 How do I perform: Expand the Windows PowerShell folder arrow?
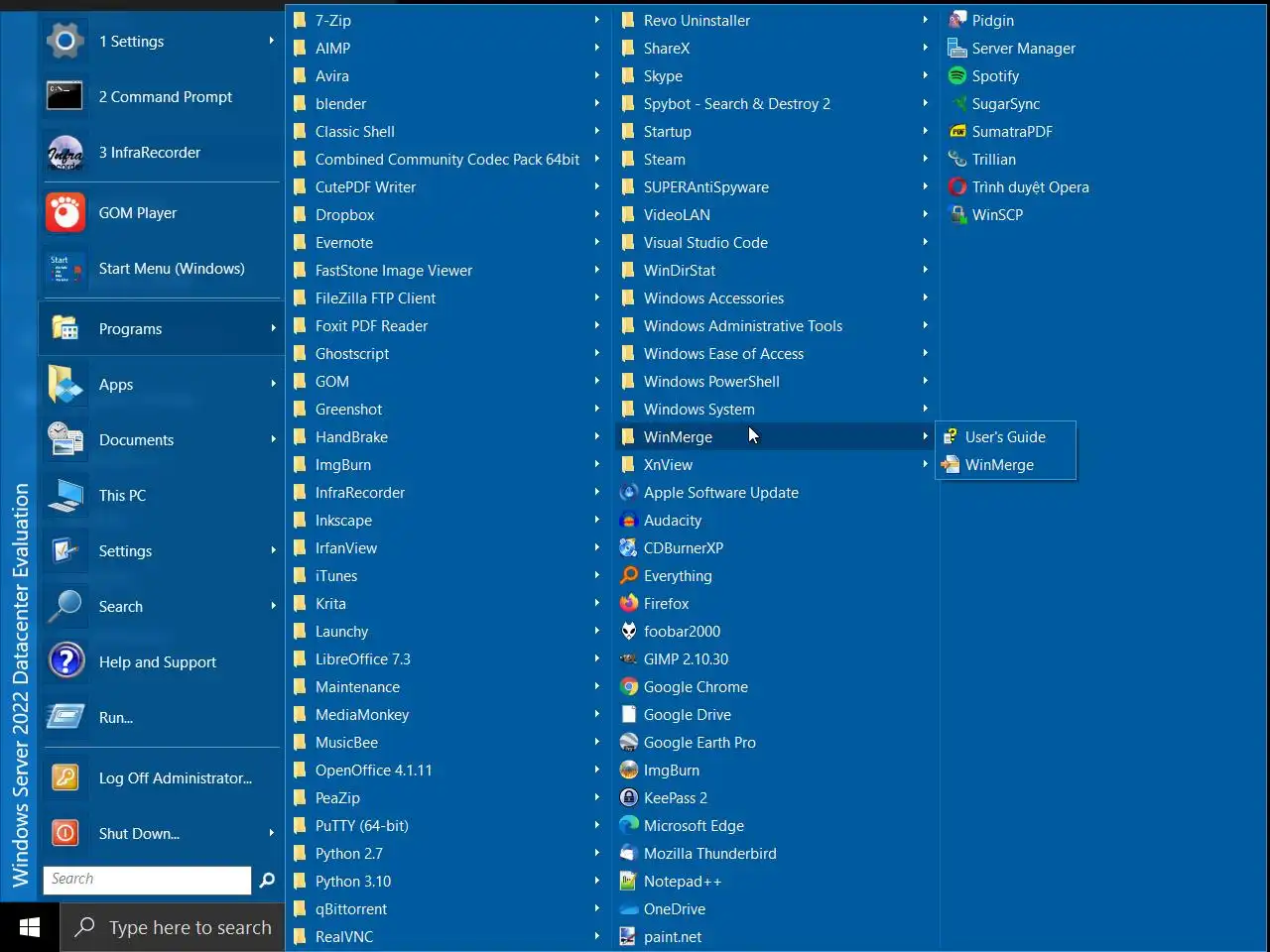[x=925, y=381]
